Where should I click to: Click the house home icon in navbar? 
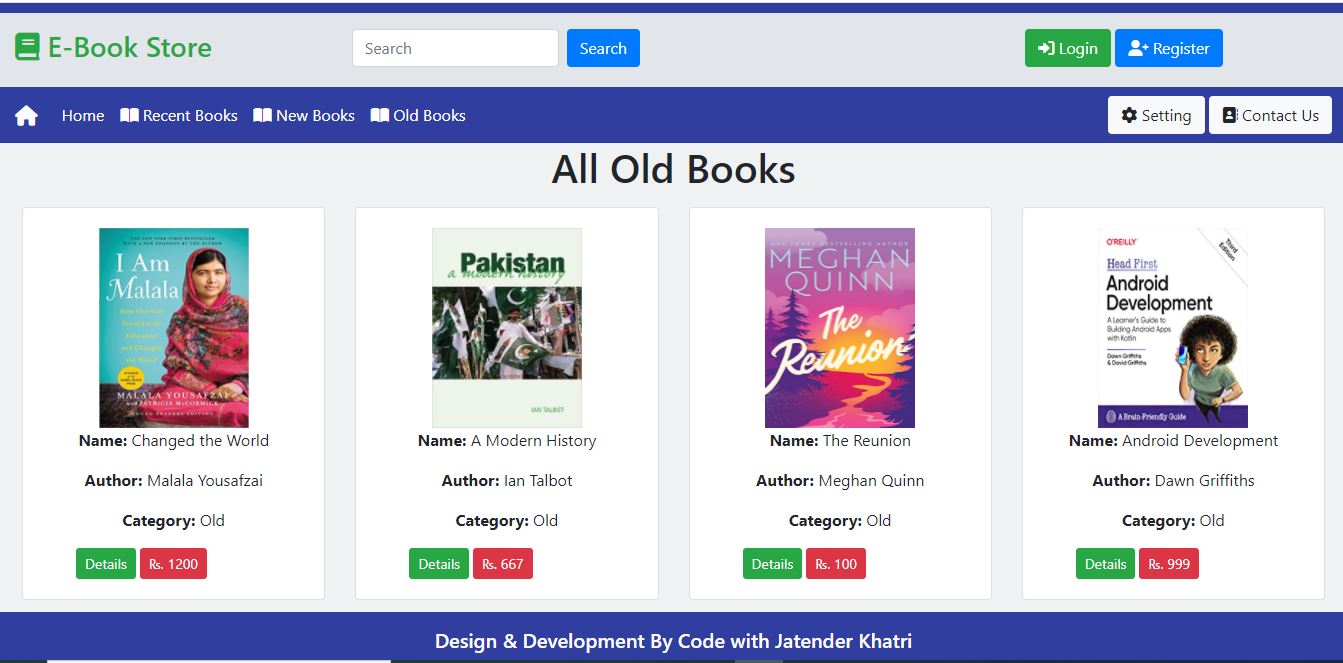click(27, 116)
